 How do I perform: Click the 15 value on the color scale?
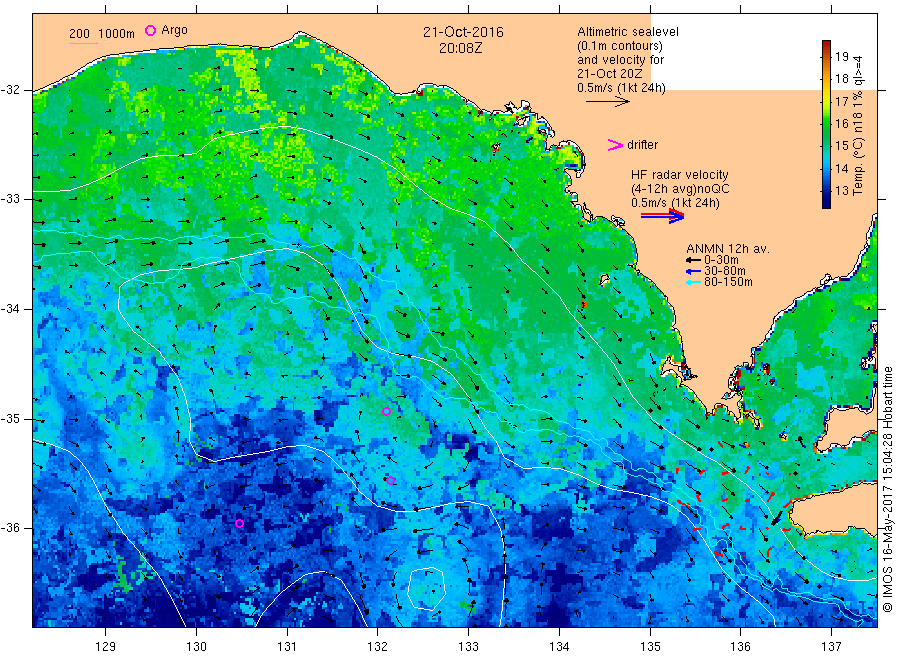point(841,146)
